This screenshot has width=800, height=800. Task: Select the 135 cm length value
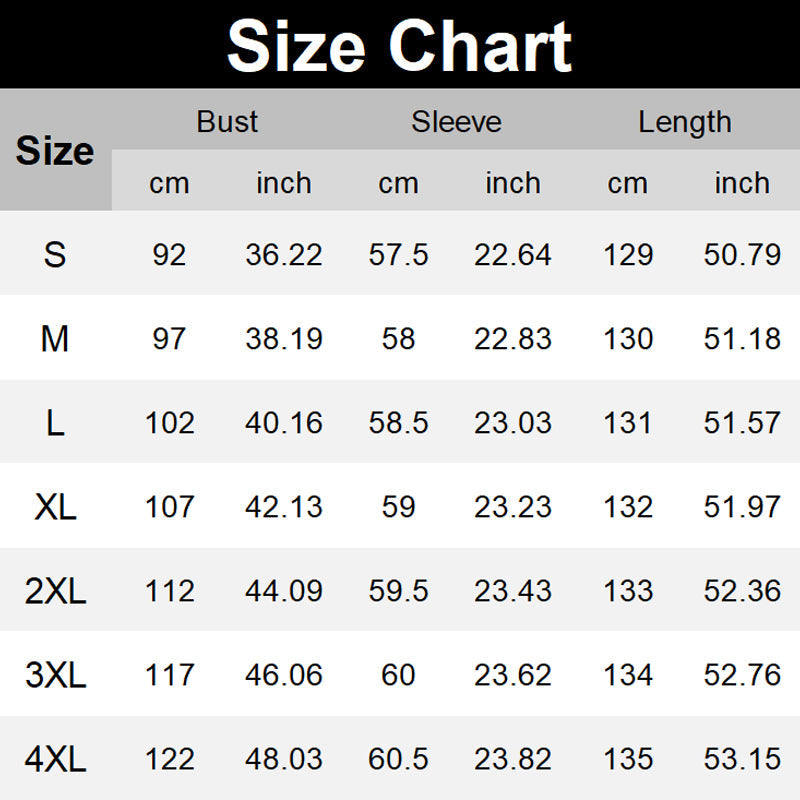(x=628, y=759)
